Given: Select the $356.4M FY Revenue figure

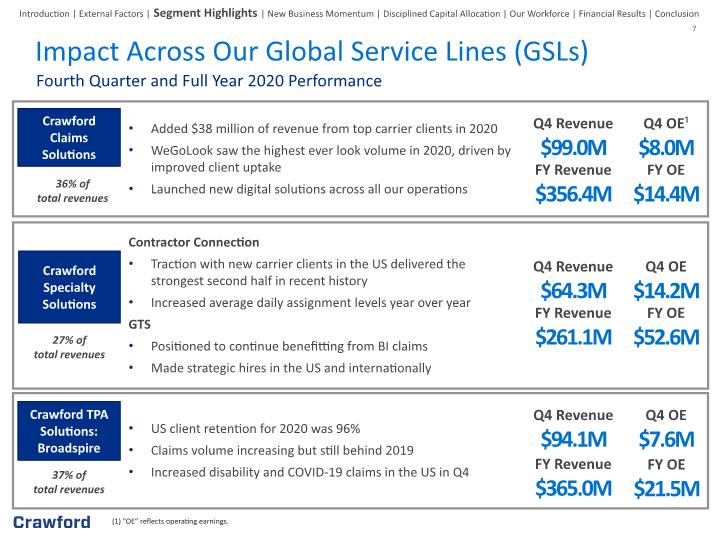Looking at the screenshot, I should pyautogui.click(x=573, y=194).
